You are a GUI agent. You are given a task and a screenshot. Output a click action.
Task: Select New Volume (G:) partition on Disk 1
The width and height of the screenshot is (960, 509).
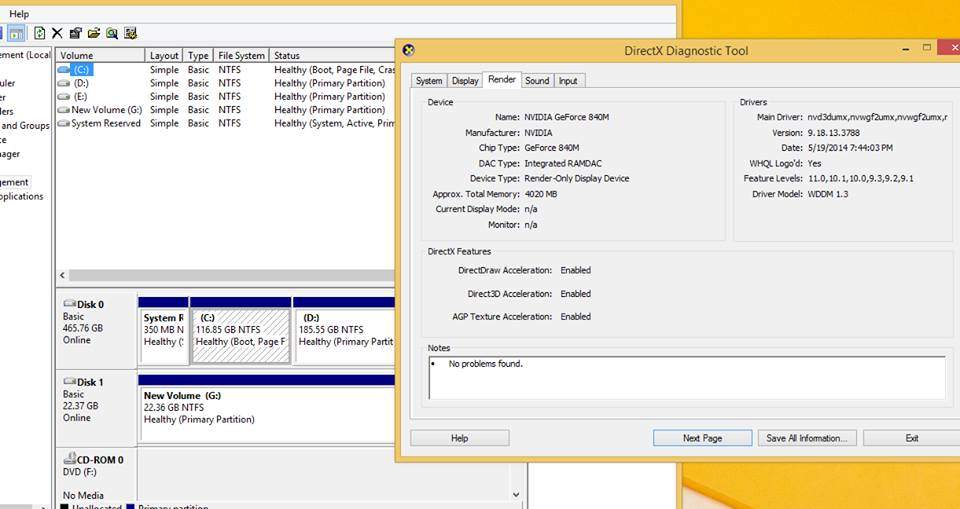[267, 408]
